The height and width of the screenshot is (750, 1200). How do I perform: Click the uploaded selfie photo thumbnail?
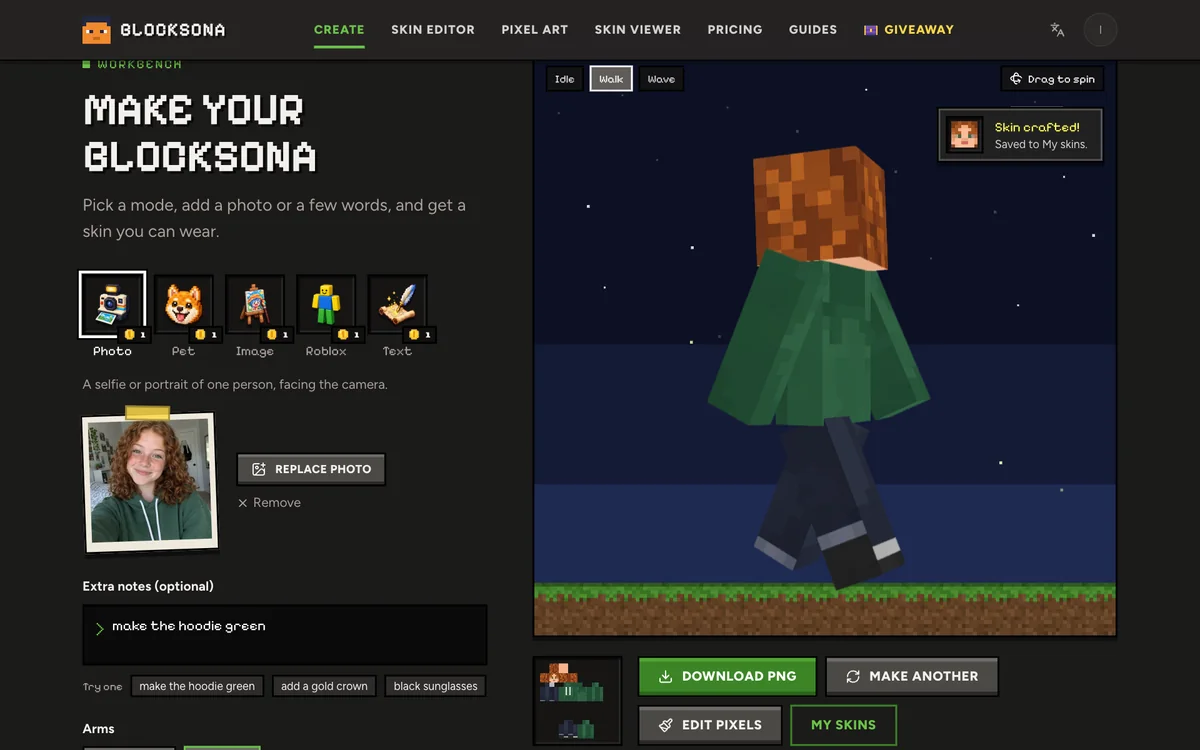pos(151,482)
